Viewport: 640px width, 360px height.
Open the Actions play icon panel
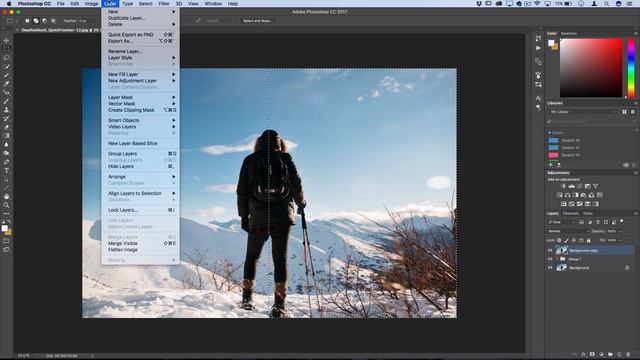pos(538,48)
